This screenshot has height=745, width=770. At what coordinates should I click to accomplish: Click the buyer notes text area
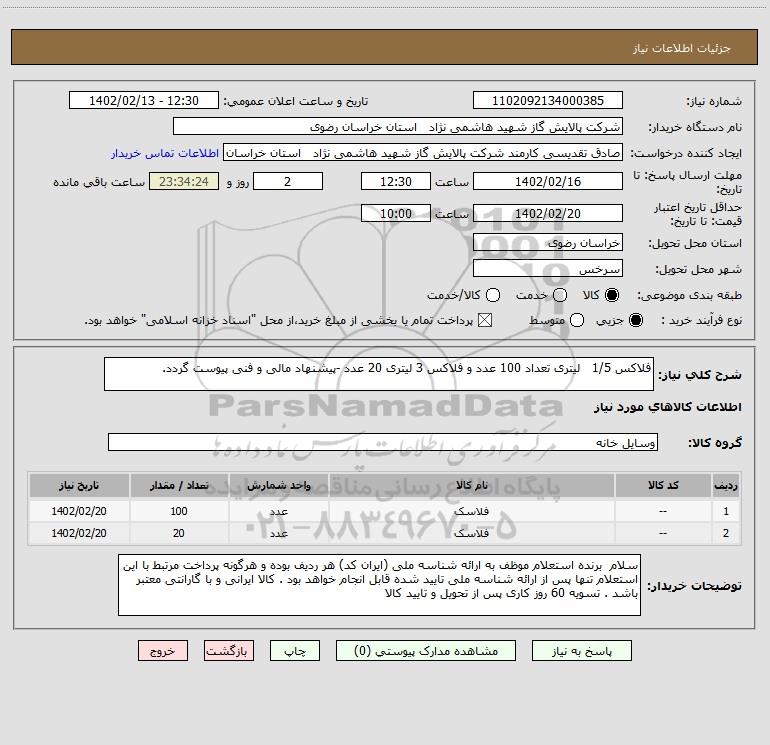coord(379,585)
